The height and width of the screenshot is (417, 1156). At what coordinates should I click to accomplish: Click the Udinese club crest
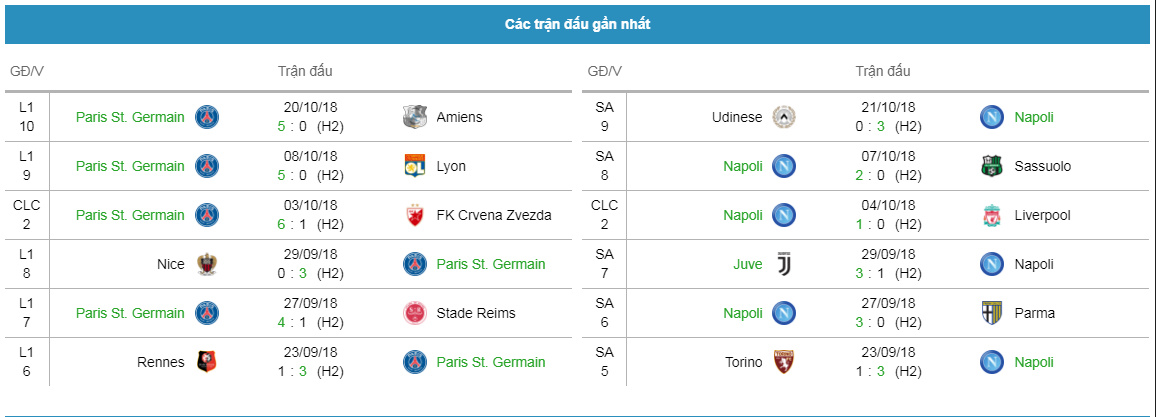[784, 117]
